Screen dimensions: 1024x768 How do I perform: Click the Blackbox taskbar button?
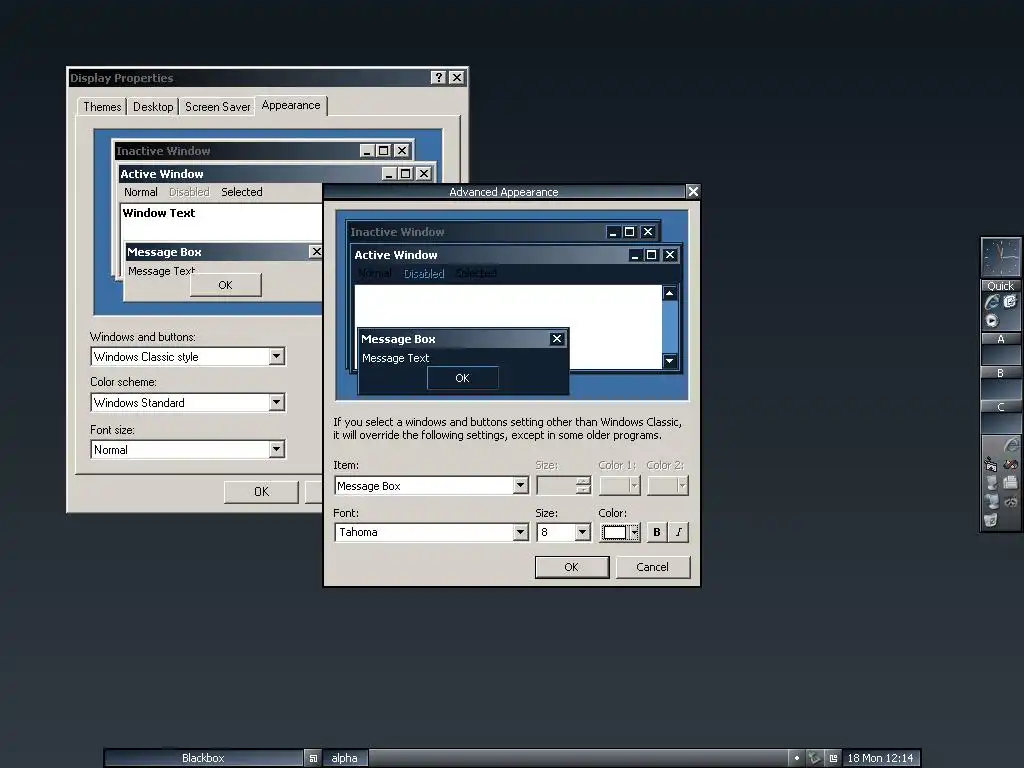(x=203, y=758)
